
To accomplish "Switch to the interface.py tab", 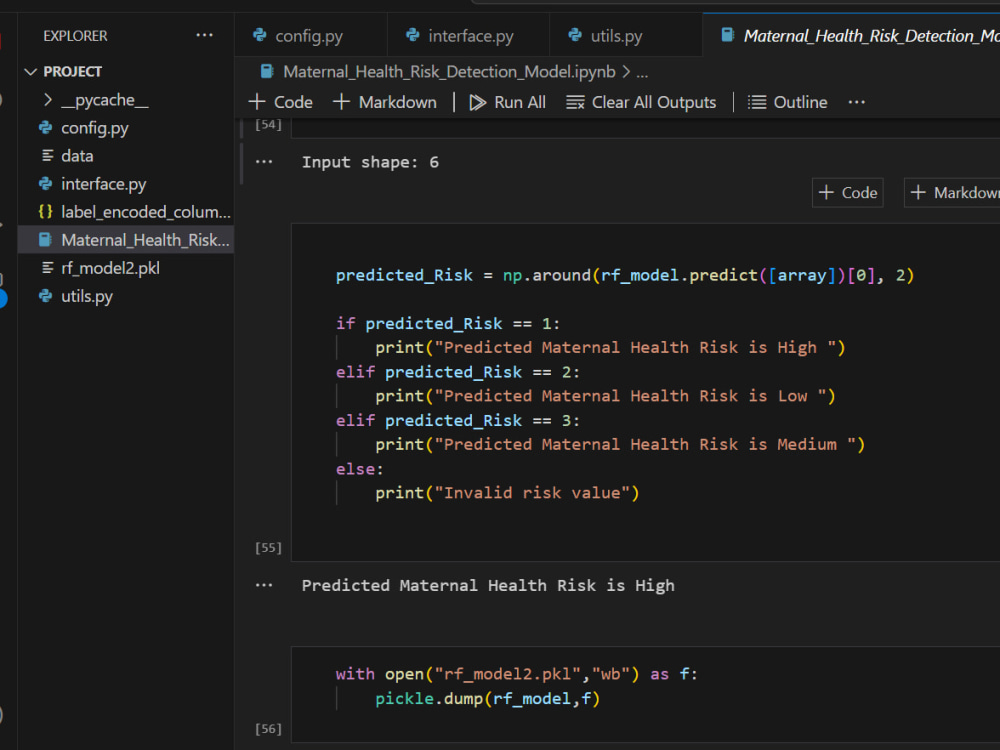I will [471, 36].
